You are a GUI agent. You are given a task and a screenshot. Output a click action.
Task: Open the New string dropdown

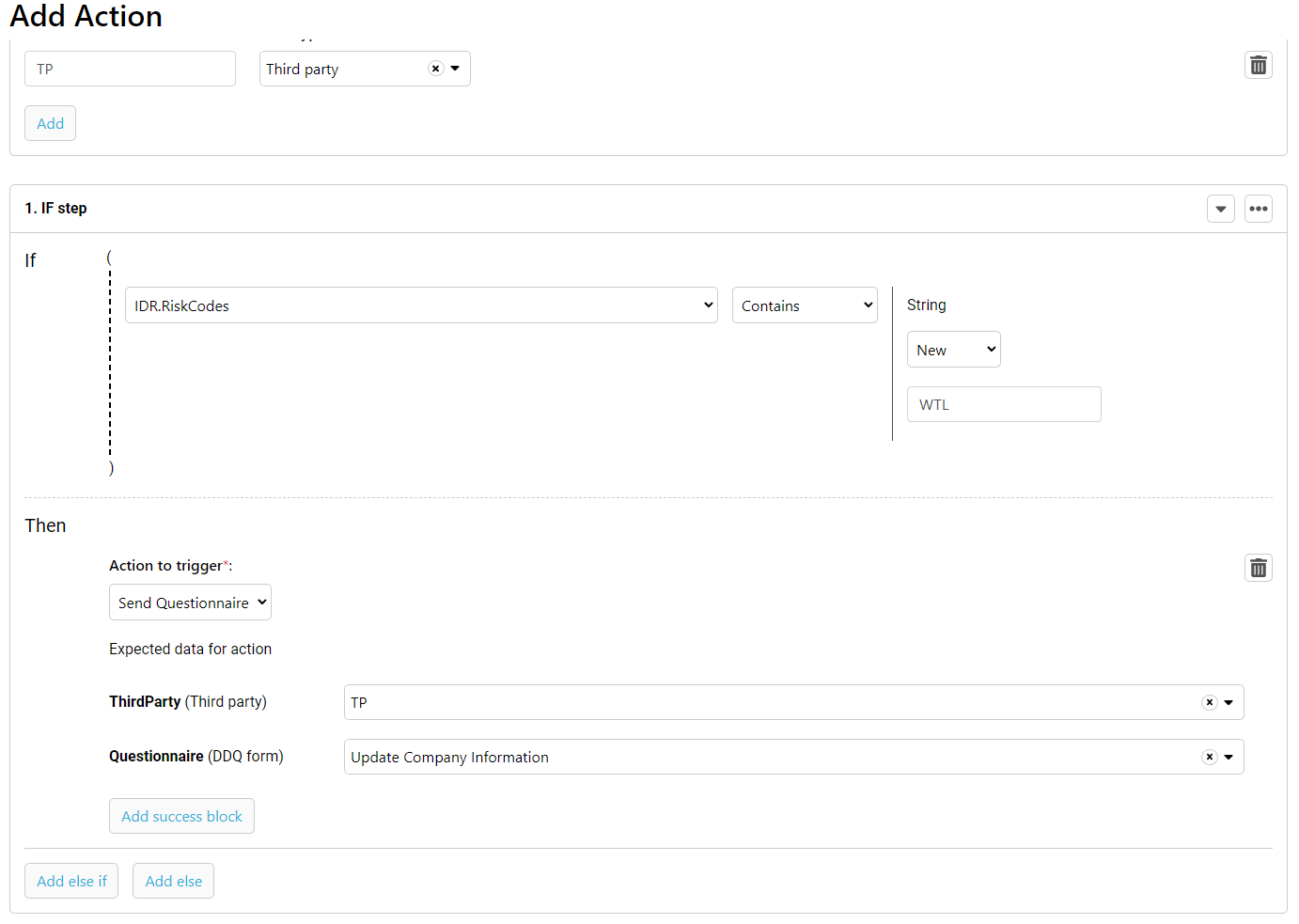click(x=953, y=349)
